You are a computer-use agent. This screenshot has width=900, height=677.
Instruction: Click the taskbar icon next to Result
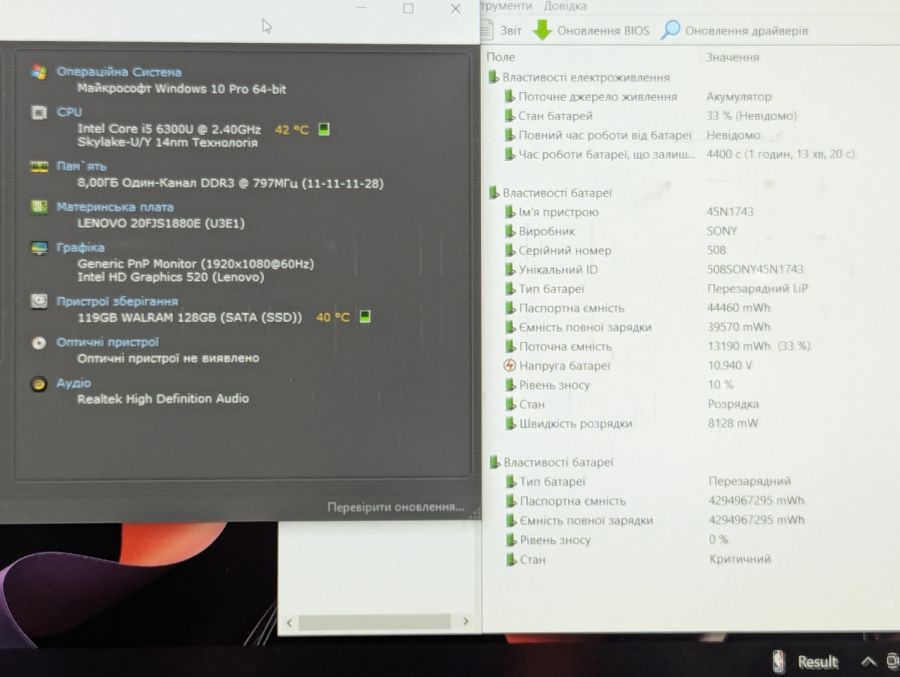tap(779, 661)
